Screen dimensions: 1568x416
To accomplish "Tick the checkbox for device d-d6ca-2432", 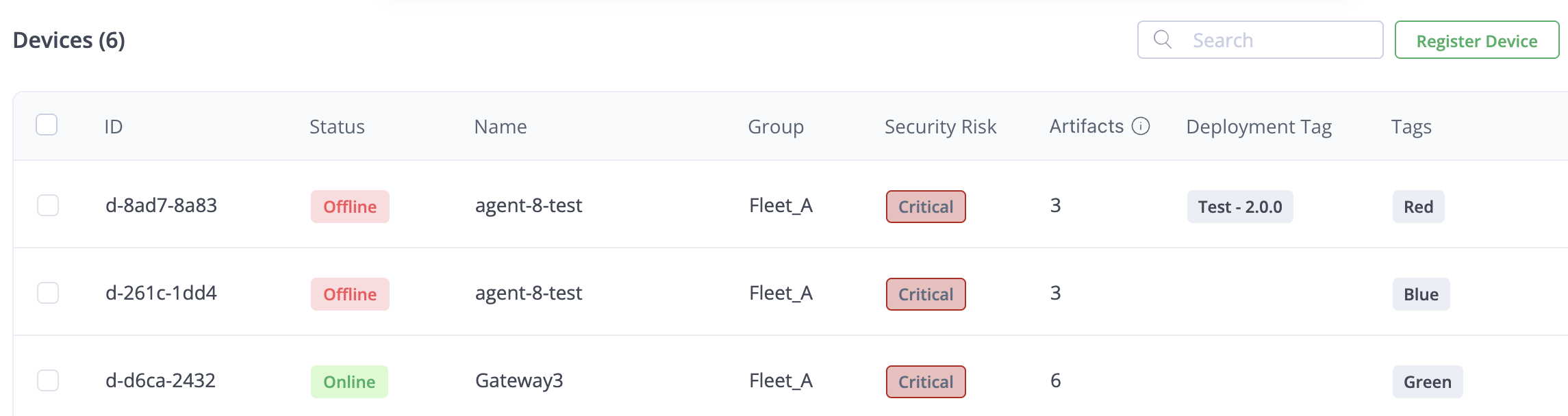I will pos(48,380).
